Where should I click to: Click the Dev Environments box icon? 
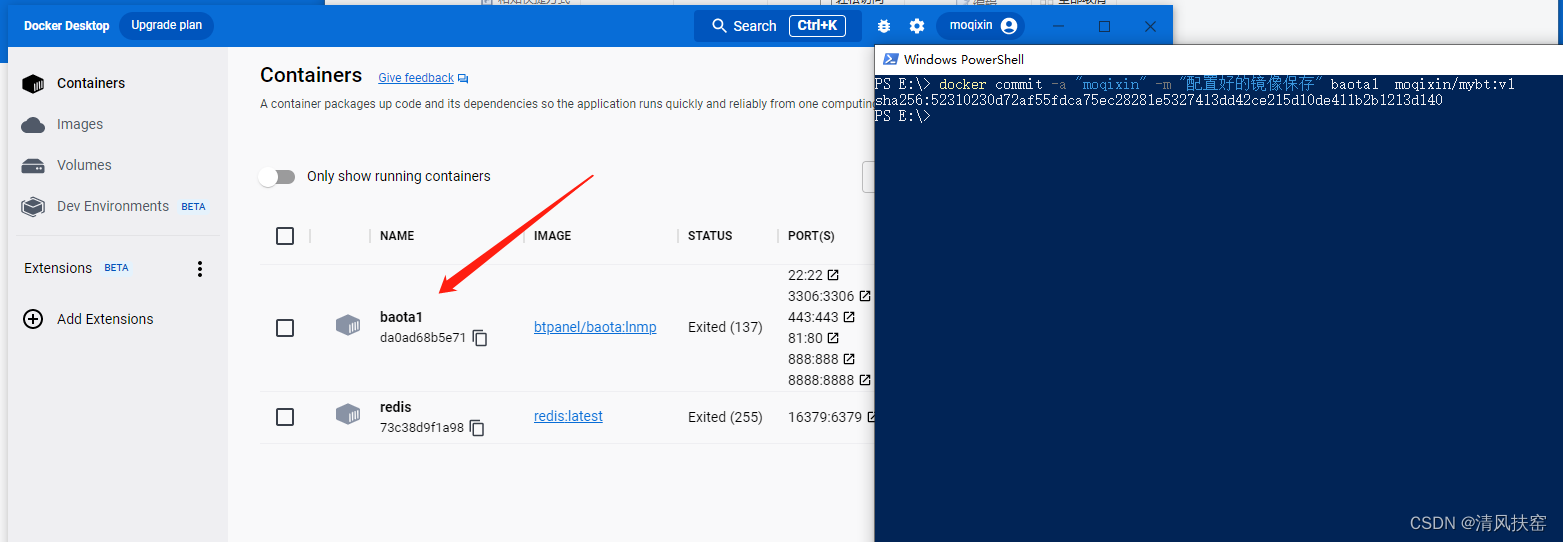point(33,206)
